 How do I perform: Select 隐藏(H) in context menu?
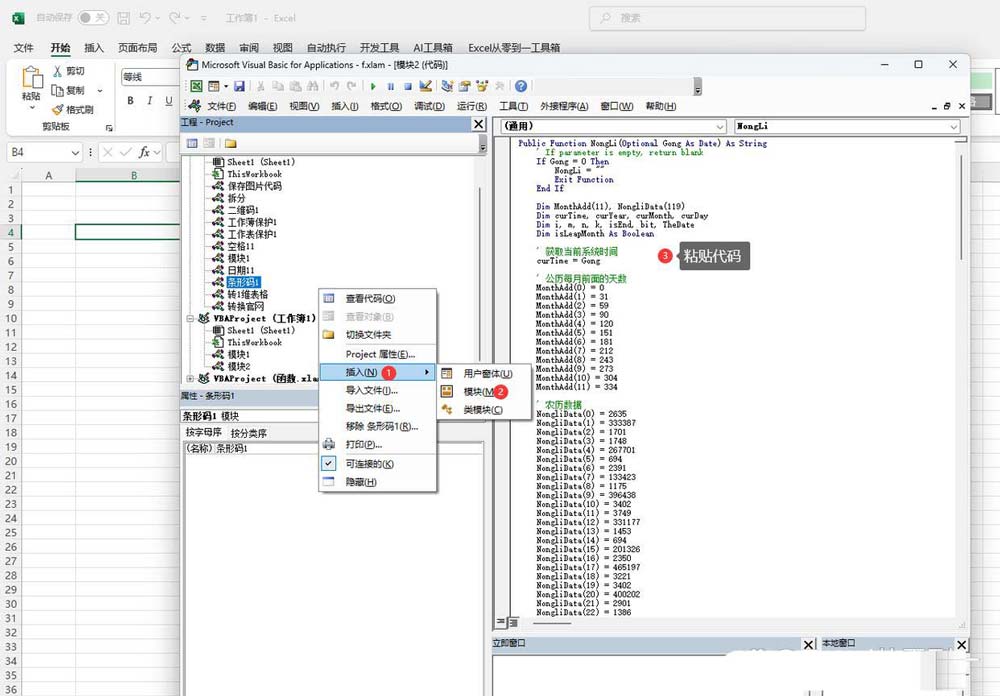[x=378, y=482]
